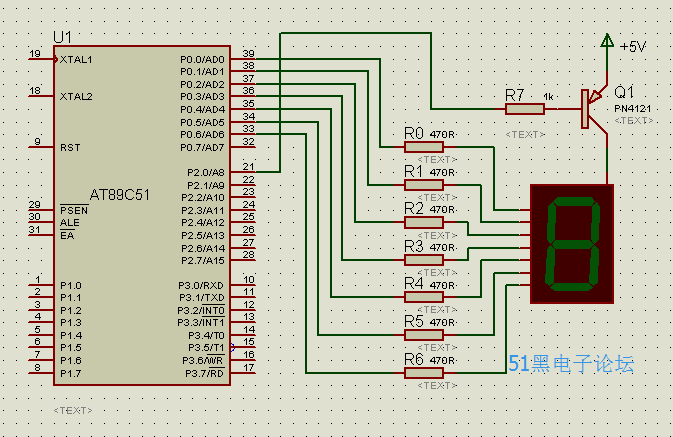
Task: Click the P3.1/TXD pin label
Action: tap(201, 297)
